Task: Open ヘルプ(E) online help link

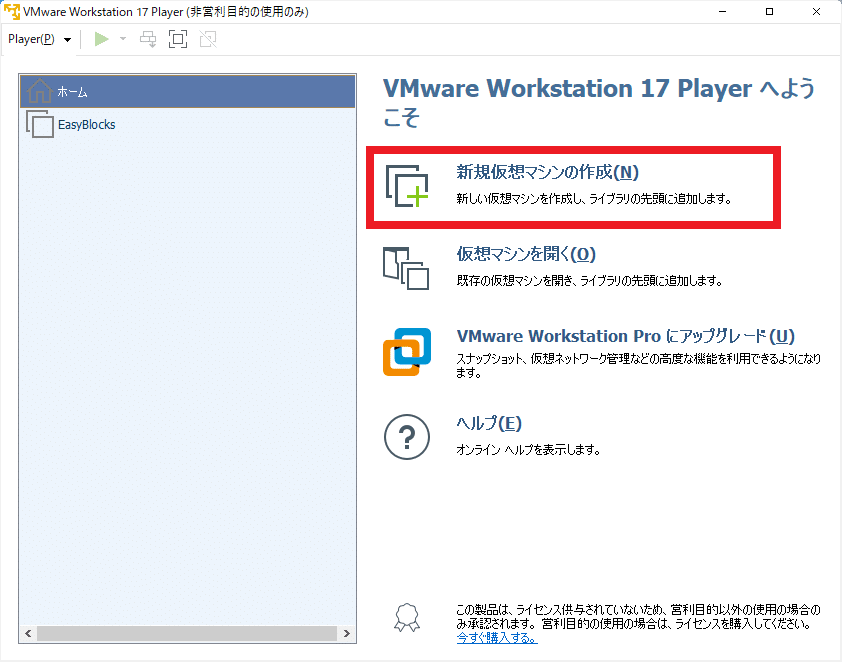Action: [x=489, y=424]
